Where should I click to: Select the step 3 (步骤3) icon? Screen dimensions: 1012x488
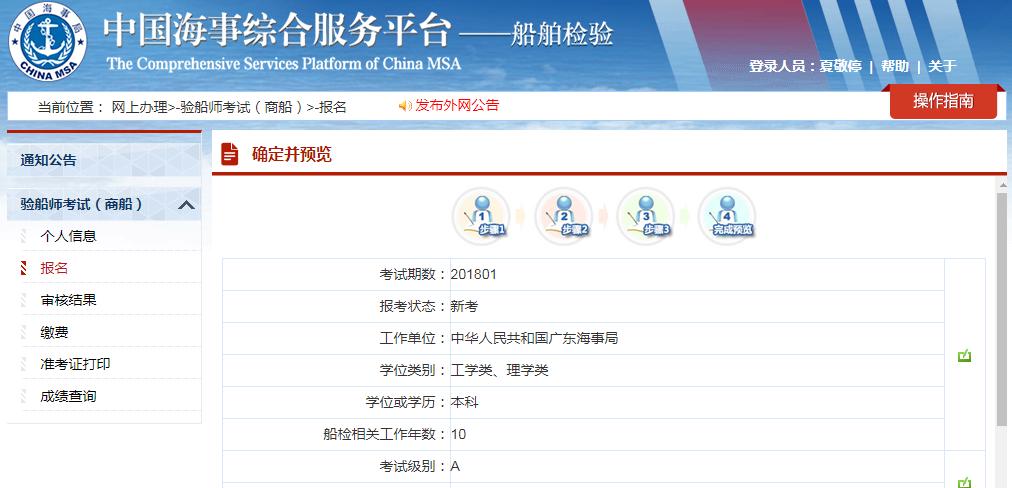tap(645, 215)
